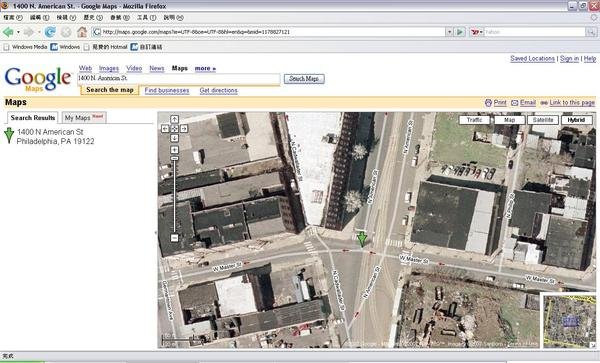600x363 pixels.
Task: Pan the map down with arrow button
Action: click(174, 138)
